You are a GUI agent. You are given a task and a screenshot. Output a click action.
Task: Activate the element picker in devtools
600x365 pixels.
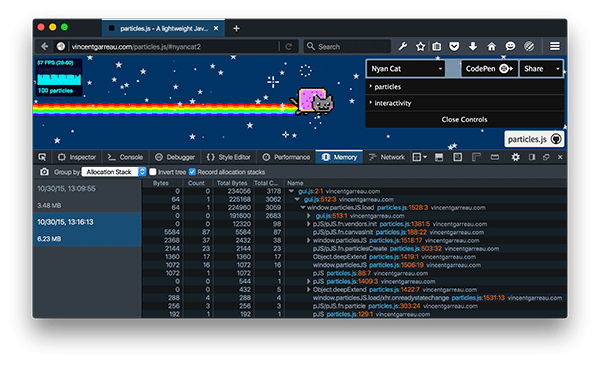42,157
